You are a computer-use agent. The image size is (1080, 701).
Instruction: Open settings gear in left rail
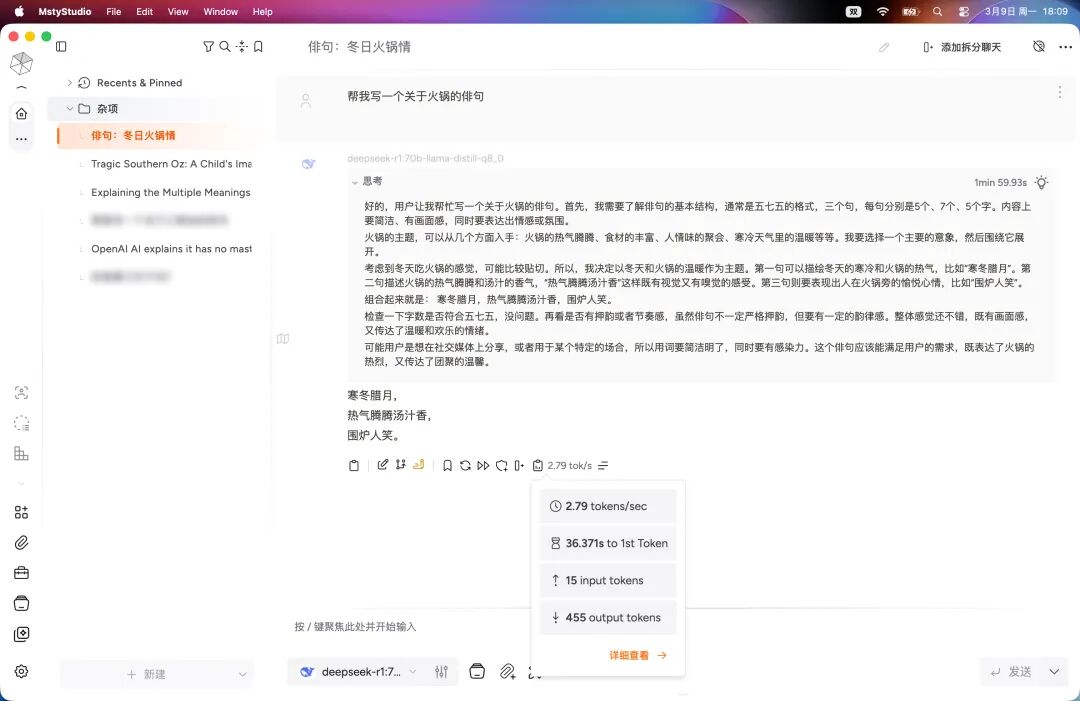[21, 672]
